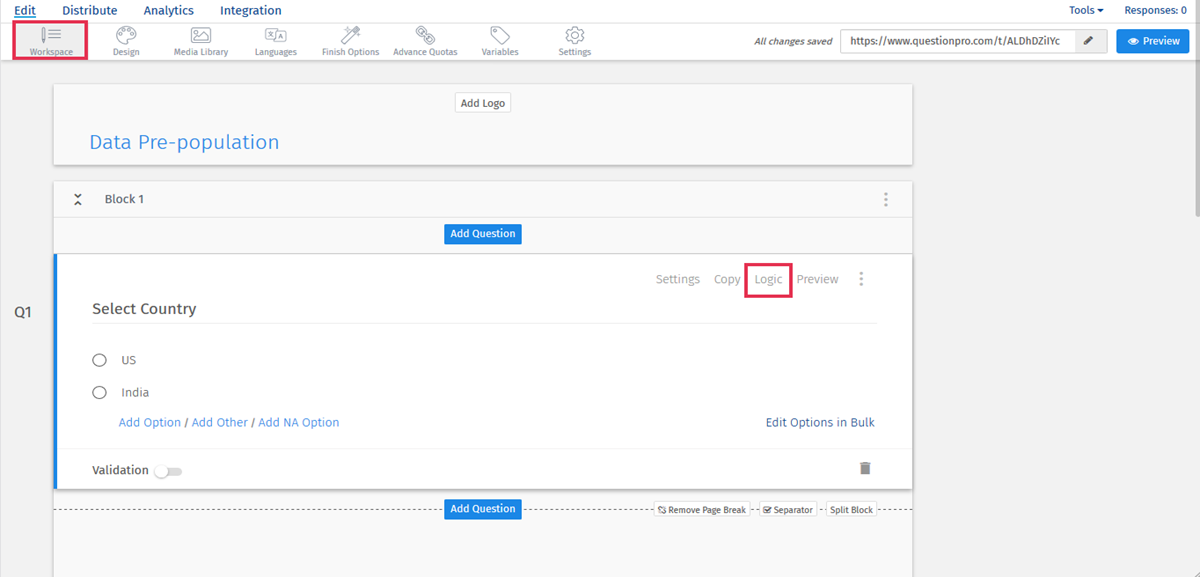Viewport: 1200px width, 577px height.
Task: Click the Add Option link
Action: [x=150, y=423]
